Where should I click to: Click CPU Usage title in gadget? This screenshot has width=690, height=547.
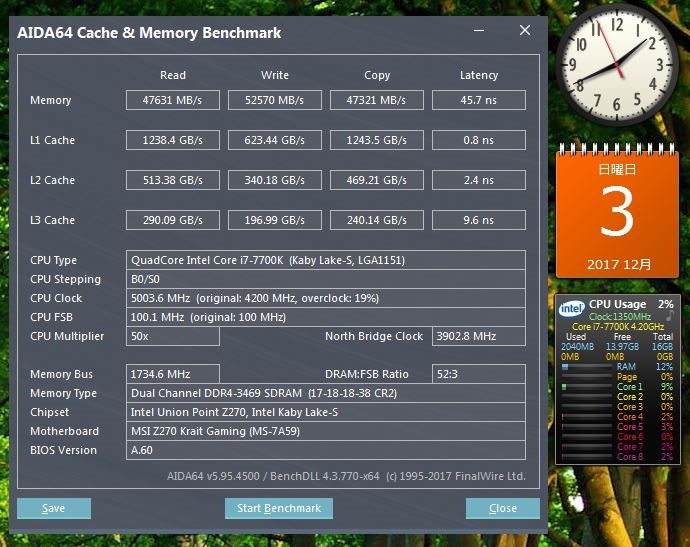(x=617, y=305)
